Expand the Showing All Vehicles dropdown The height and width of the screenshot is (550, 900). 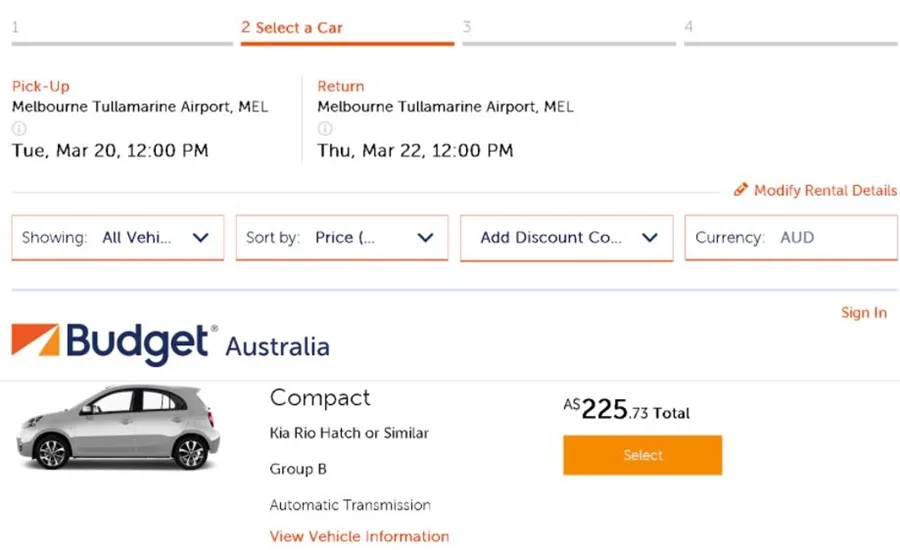118,238
